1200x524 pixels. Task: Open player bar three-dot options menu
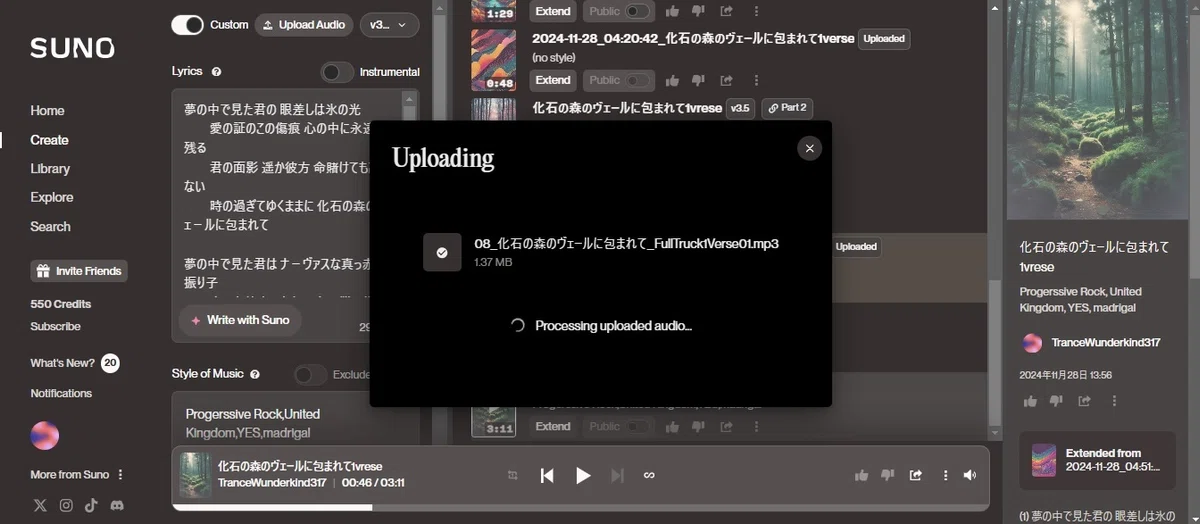[x=945, y=476]
